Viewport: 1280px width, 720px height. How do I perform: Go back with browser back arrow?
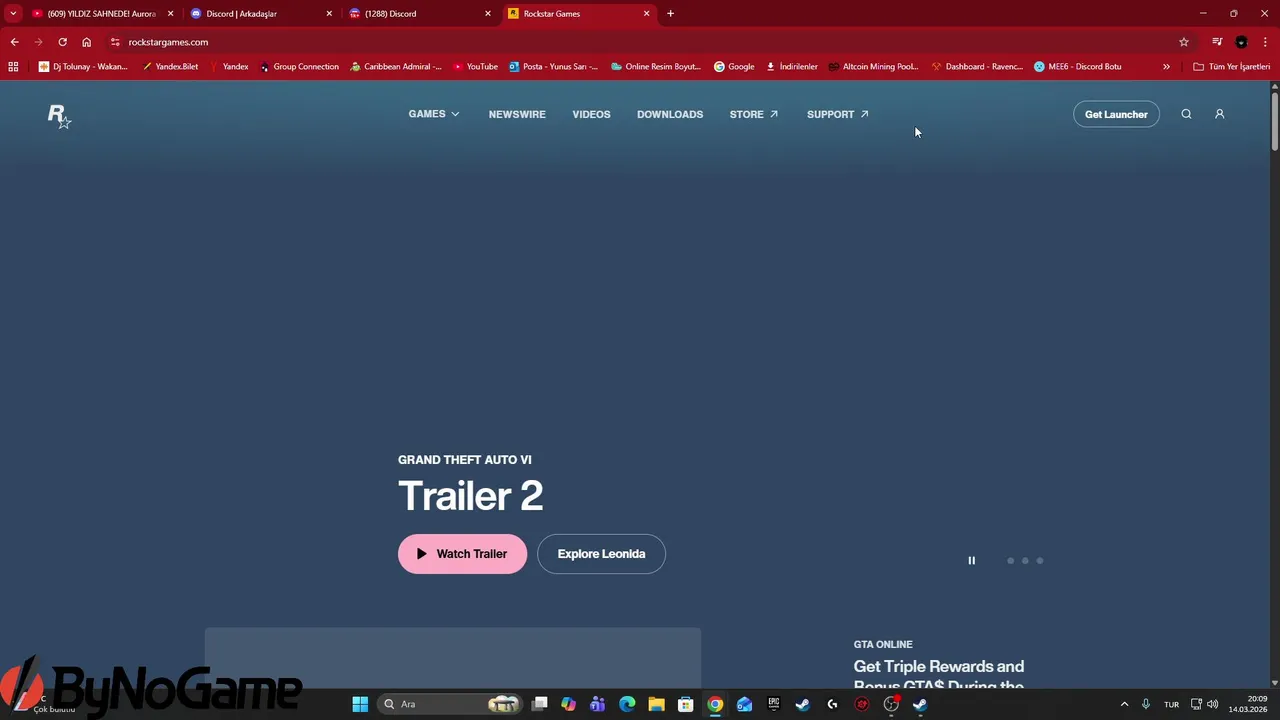(x=14, y=42)
